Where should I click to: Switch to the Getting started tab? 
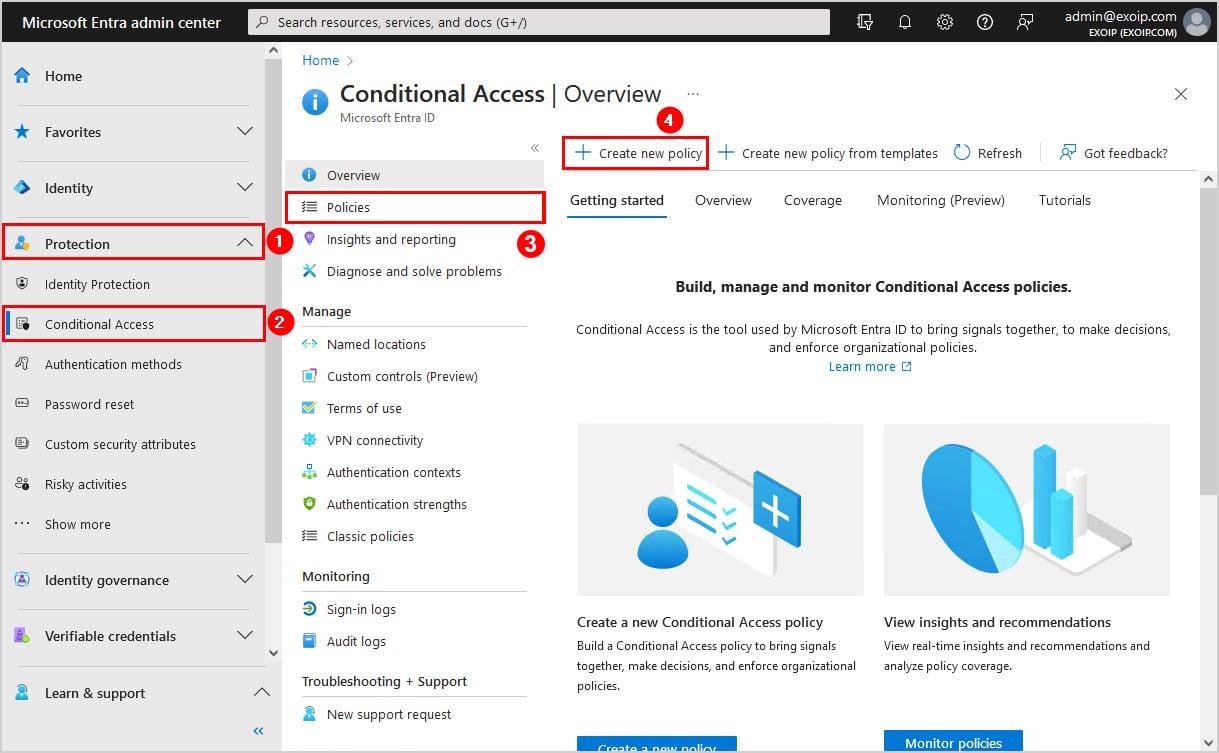point(617,201)
